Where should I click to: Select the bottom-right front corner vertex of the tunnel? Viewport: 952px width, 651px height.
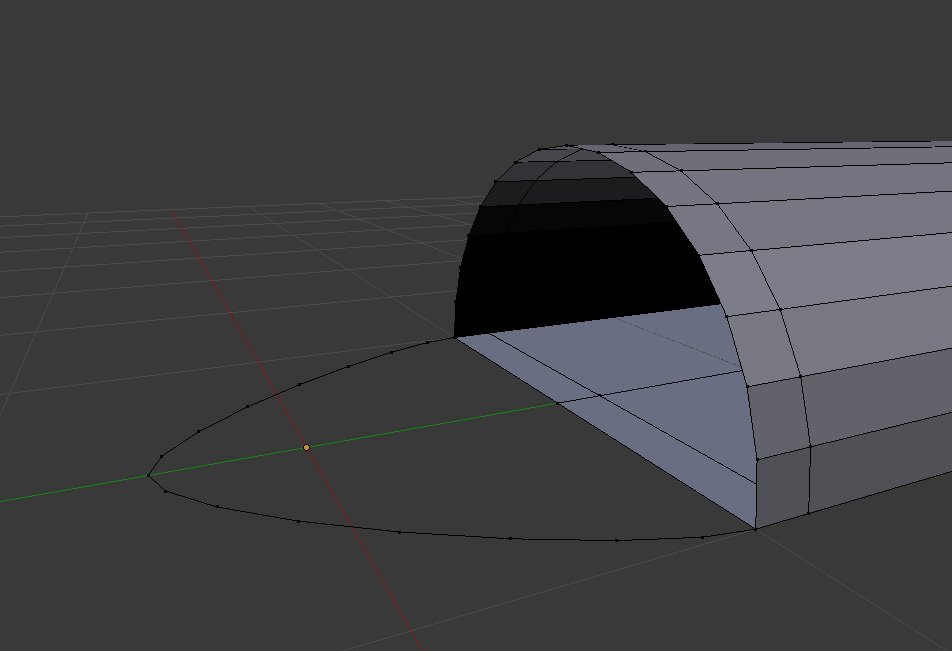pyautogui.click(x=755, y=528)
